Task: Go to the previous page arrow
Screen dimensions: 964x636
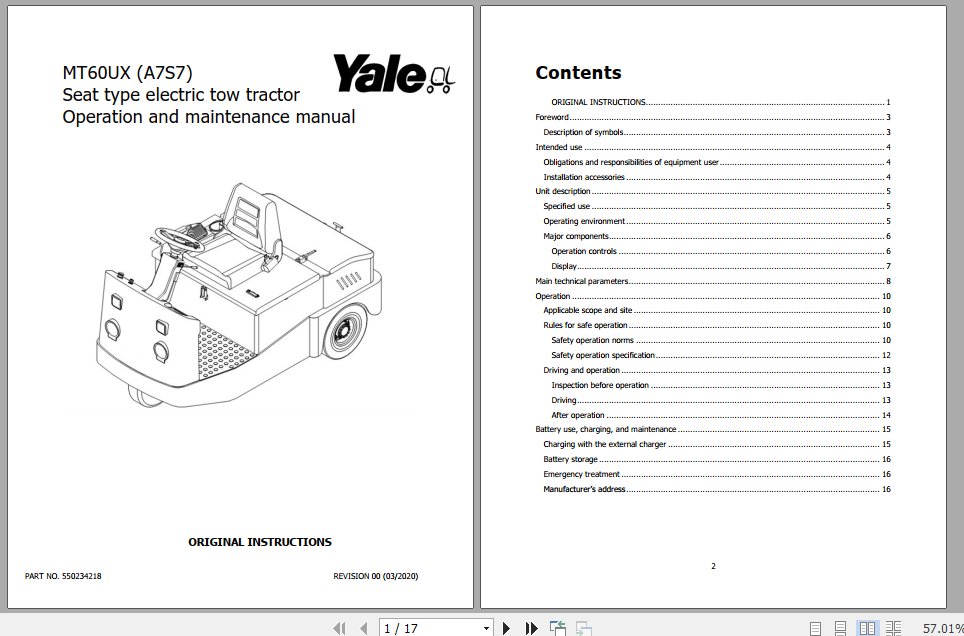Action: [x=363, y=627]
